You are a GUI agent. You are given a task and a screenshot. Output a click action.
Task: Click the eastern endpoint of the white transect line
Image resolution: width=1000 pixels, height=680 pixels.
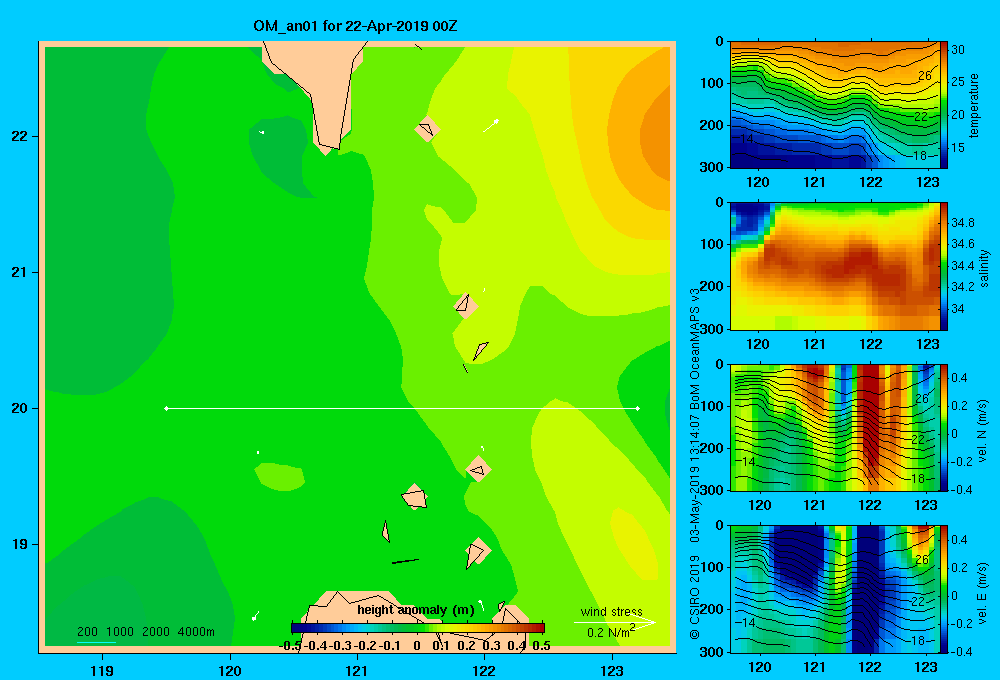[x=638, y=408]
